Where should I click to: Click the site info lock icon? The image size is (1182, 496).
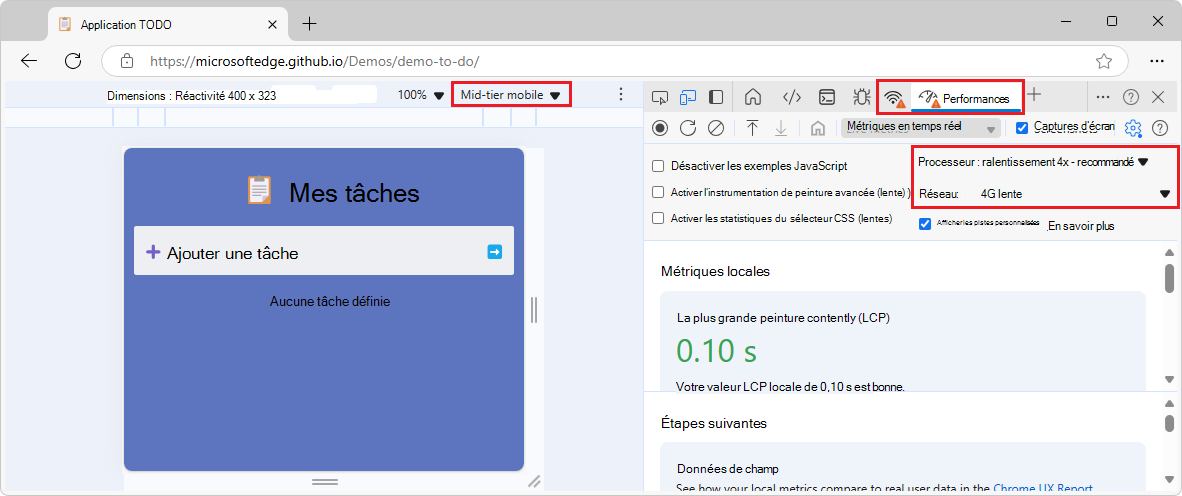pyautogui.click(x=127, y=61)
